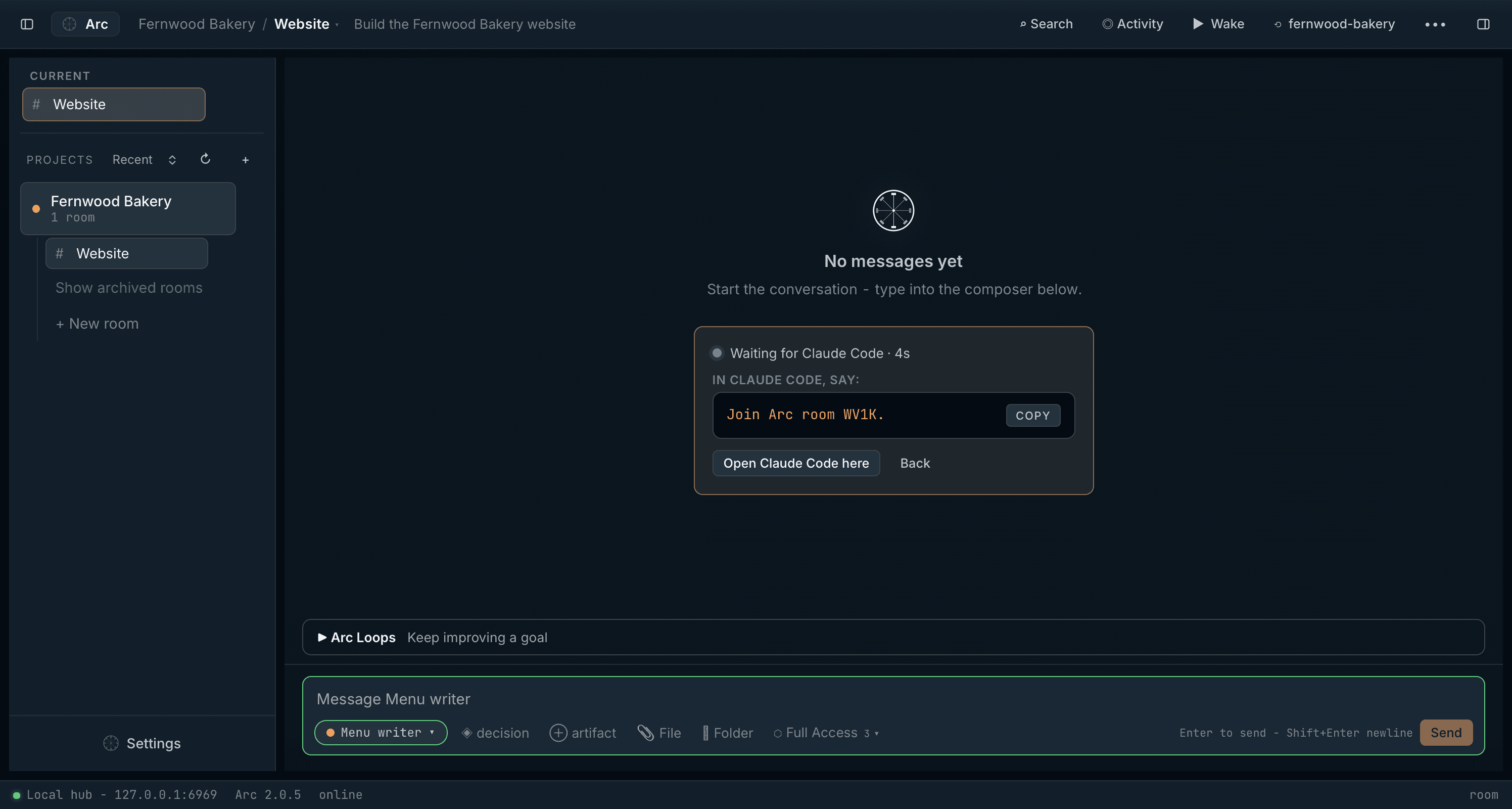1512x809 pixels.
Task: Open the Website room under Fernwood Bakery
Action: [x=127, y=254]
